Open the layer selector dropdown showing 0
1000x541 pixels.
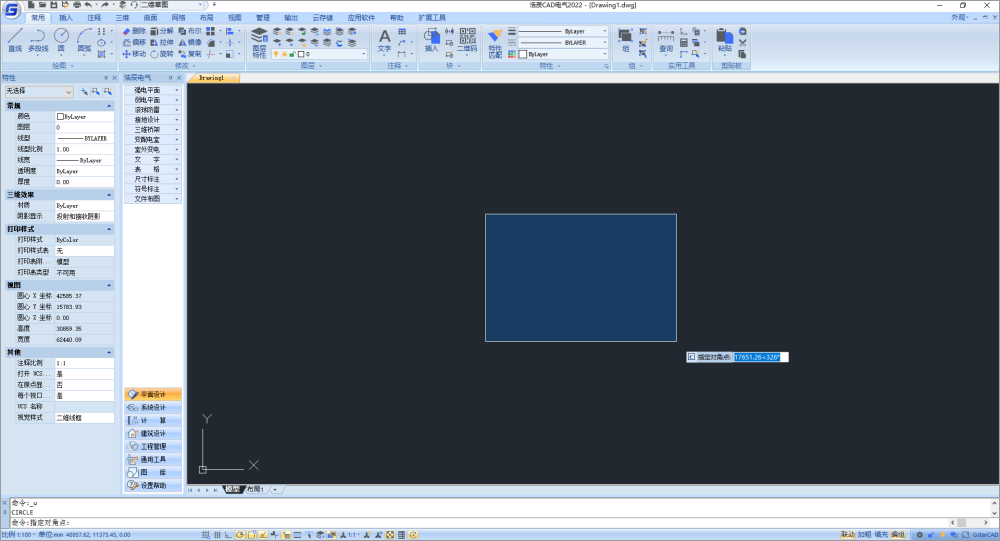(x=320, y=54)
